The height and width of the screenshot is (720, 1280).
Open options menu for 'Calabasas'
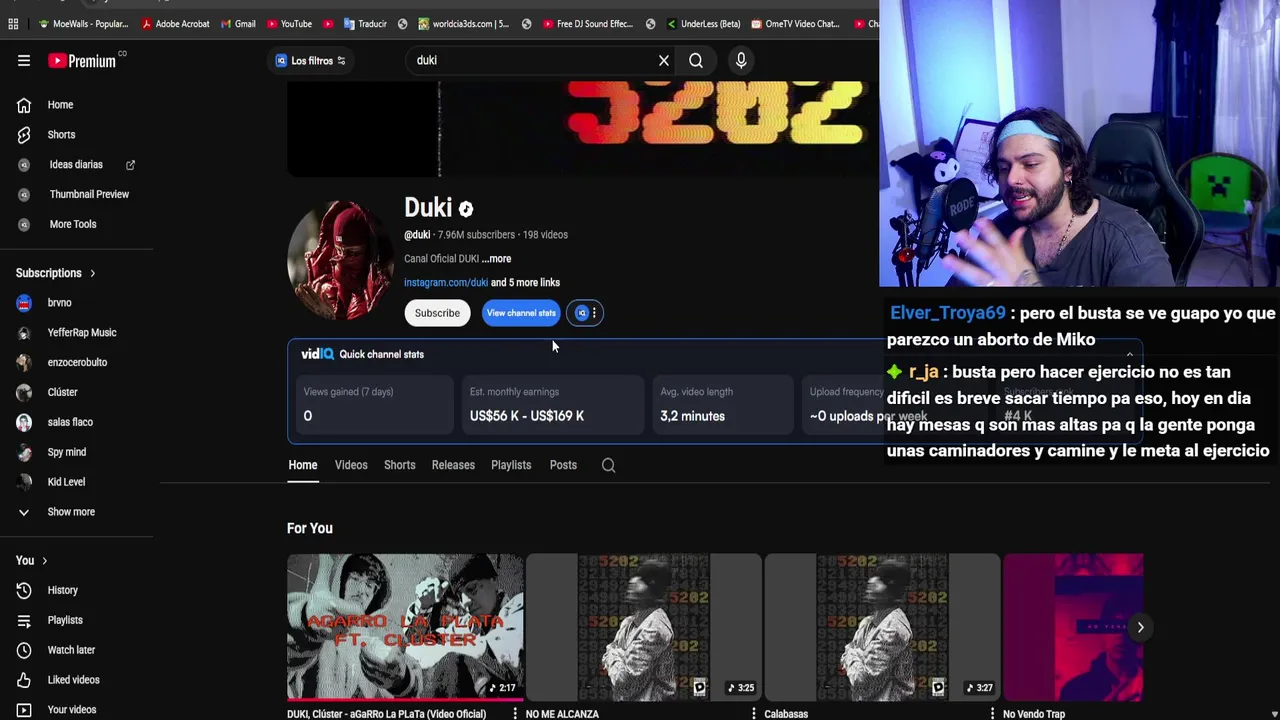(x=992, y=713)
